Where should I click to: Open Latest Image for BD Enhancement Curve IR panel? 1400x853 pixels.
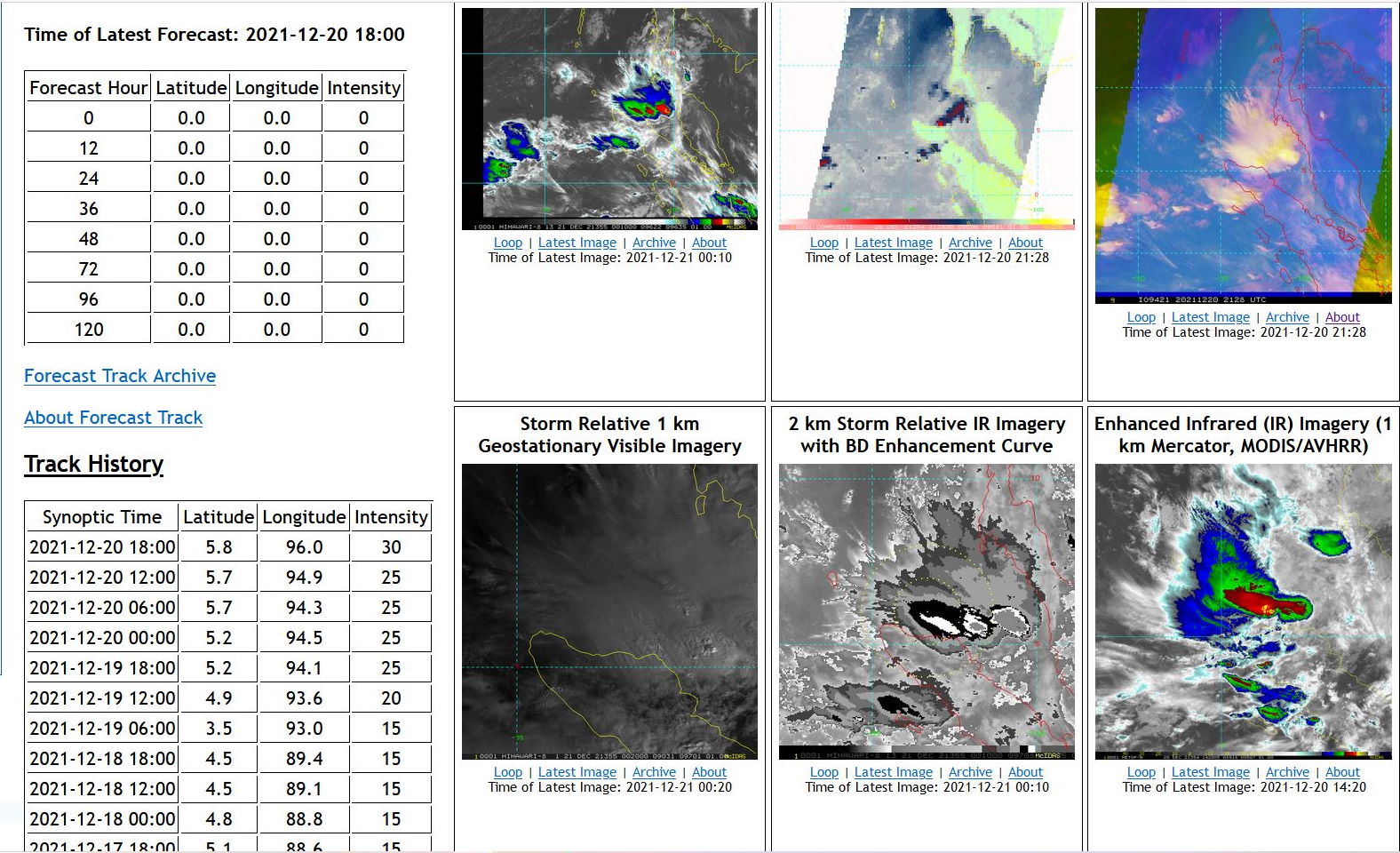(894, 772)
